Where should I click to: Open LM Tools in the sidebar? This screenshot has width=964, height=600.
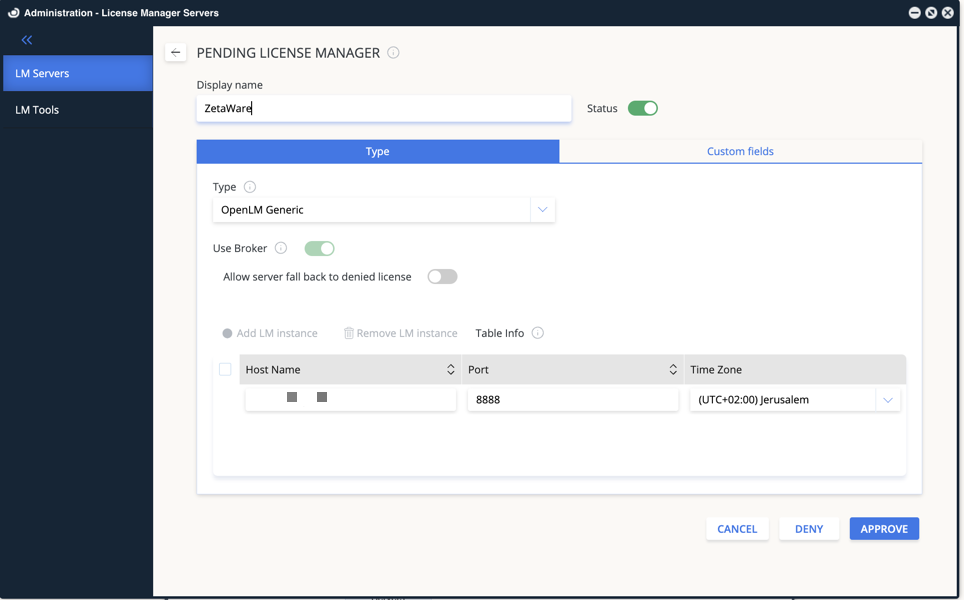point(37,110)
